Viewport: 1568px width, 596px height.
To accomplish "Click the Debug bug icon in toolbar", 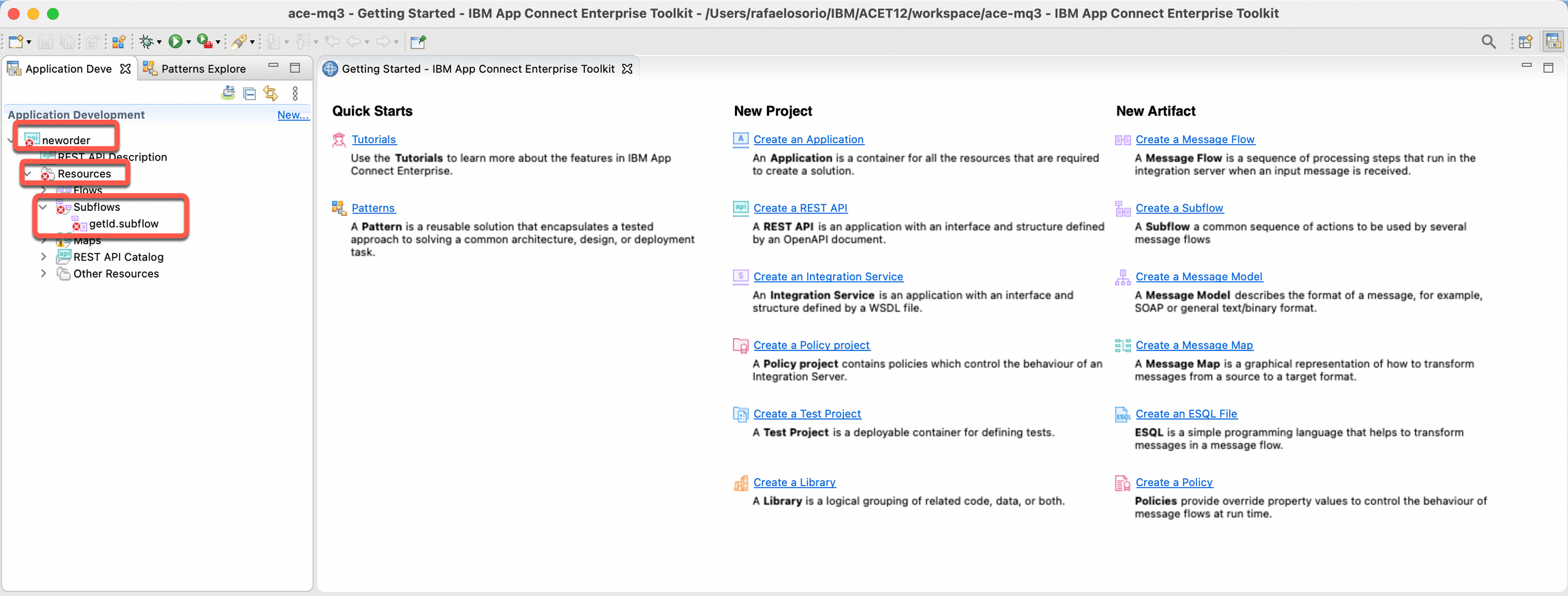I will point(146,42).
